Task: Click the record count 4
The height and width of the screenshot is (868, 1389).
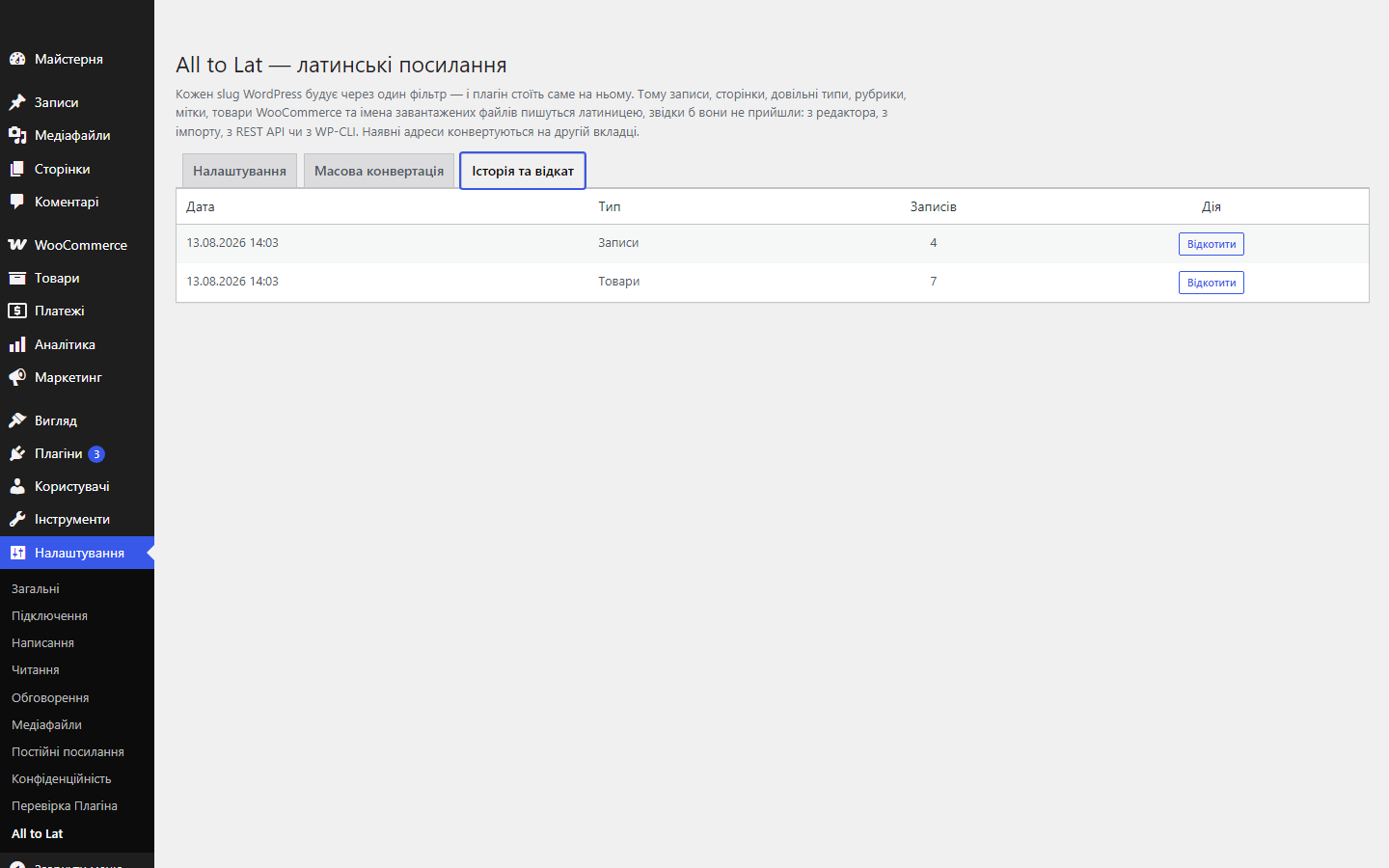Action: pyautogui.click(x=934, y=243)
